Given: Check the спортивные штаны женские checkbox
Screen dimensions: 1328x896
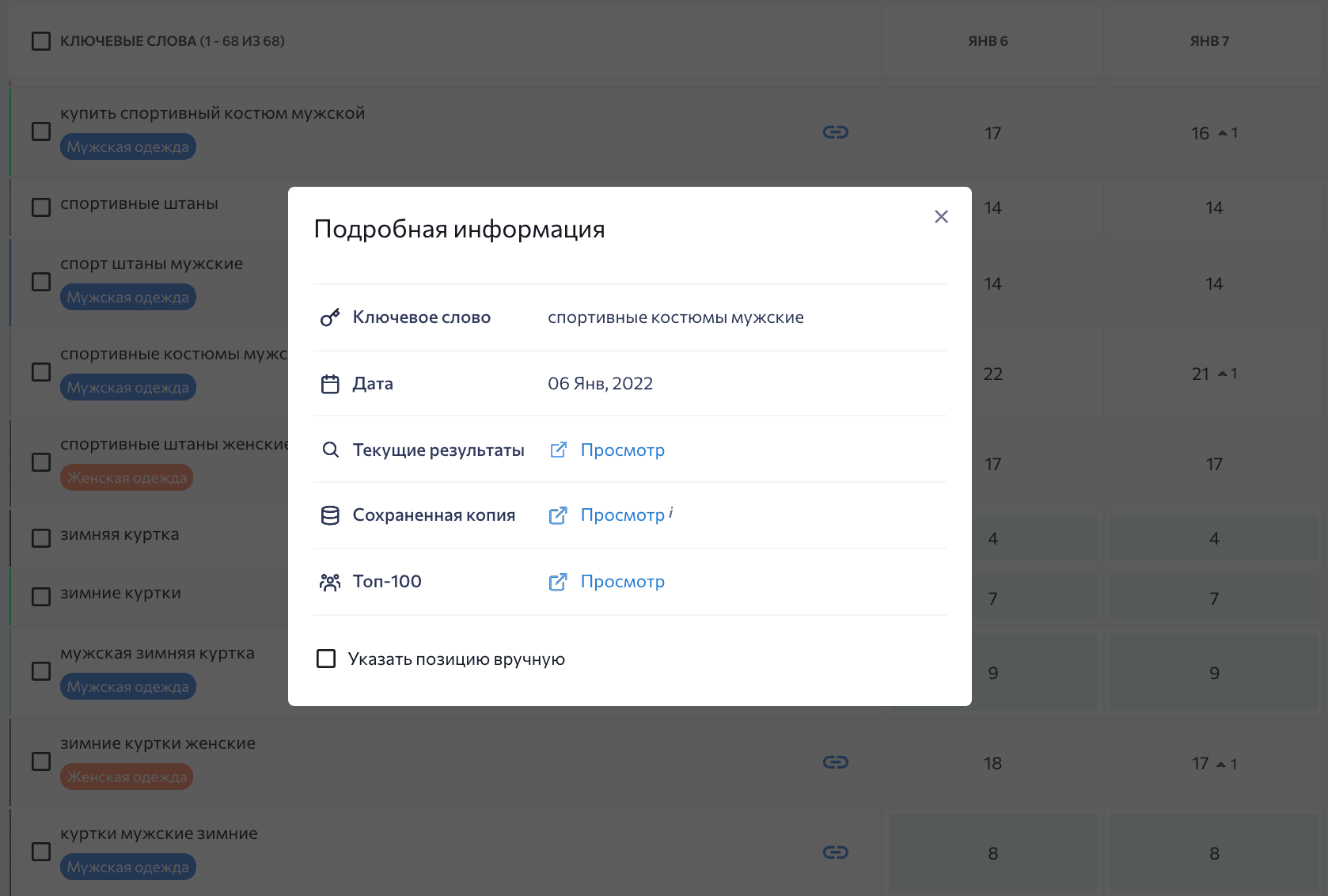Looking at the screenshot, I should click(41, 462).
